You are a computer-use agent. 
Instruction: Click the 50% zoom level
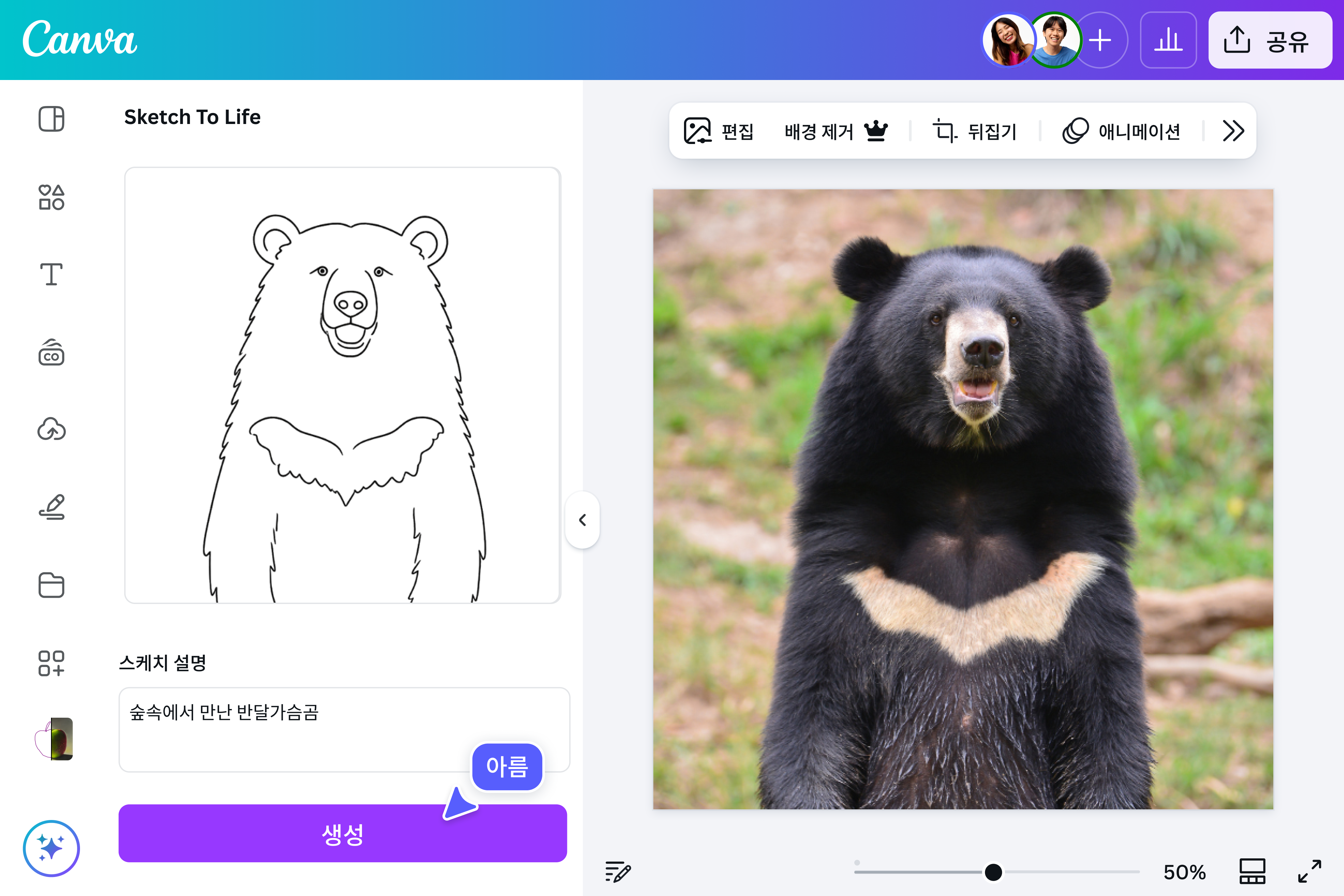[1185, 872]
